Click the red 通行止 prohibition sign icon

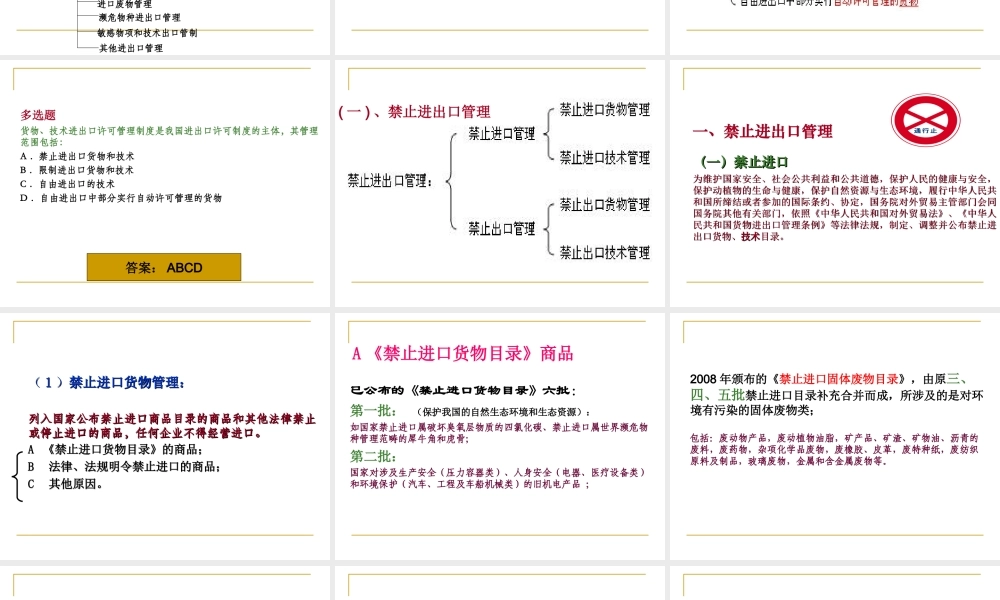[x=926, y=118]
